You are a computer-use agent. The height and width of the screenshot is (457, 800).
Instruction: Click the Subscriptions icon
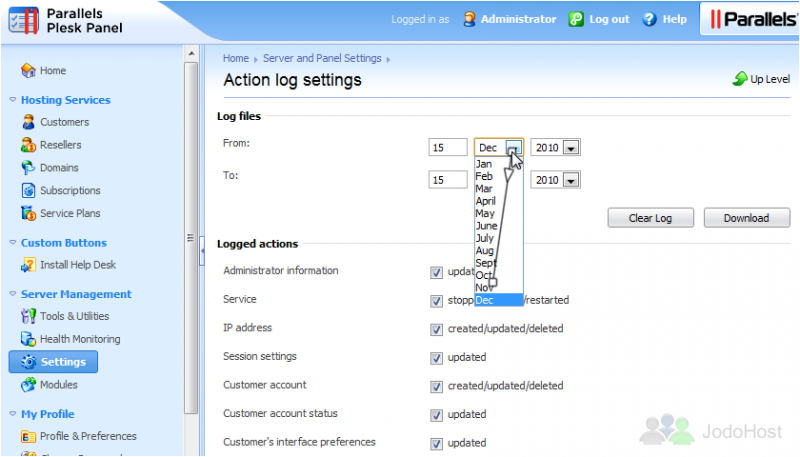coord(28,190)
